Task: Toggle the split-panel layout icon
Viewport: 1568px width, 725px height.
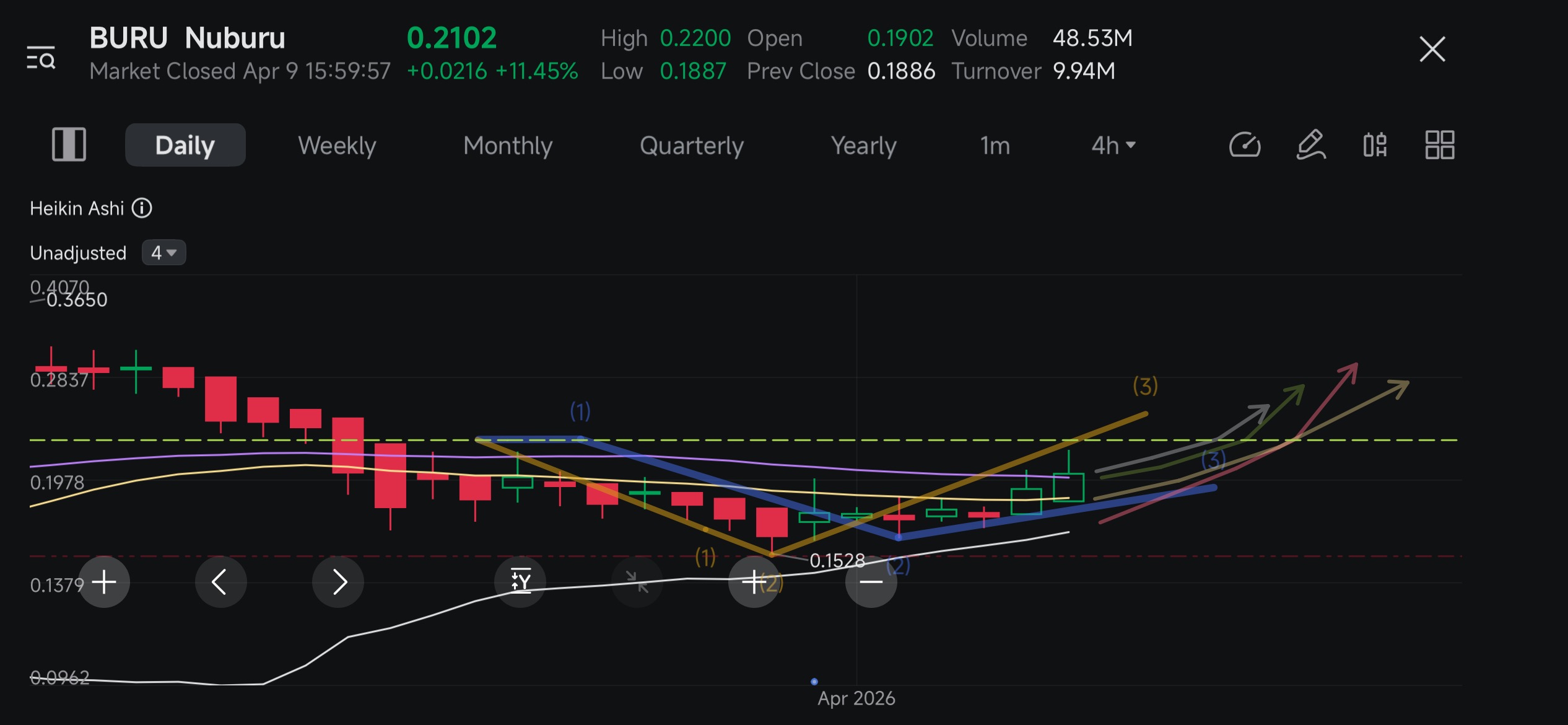Action: coord(69,145)
